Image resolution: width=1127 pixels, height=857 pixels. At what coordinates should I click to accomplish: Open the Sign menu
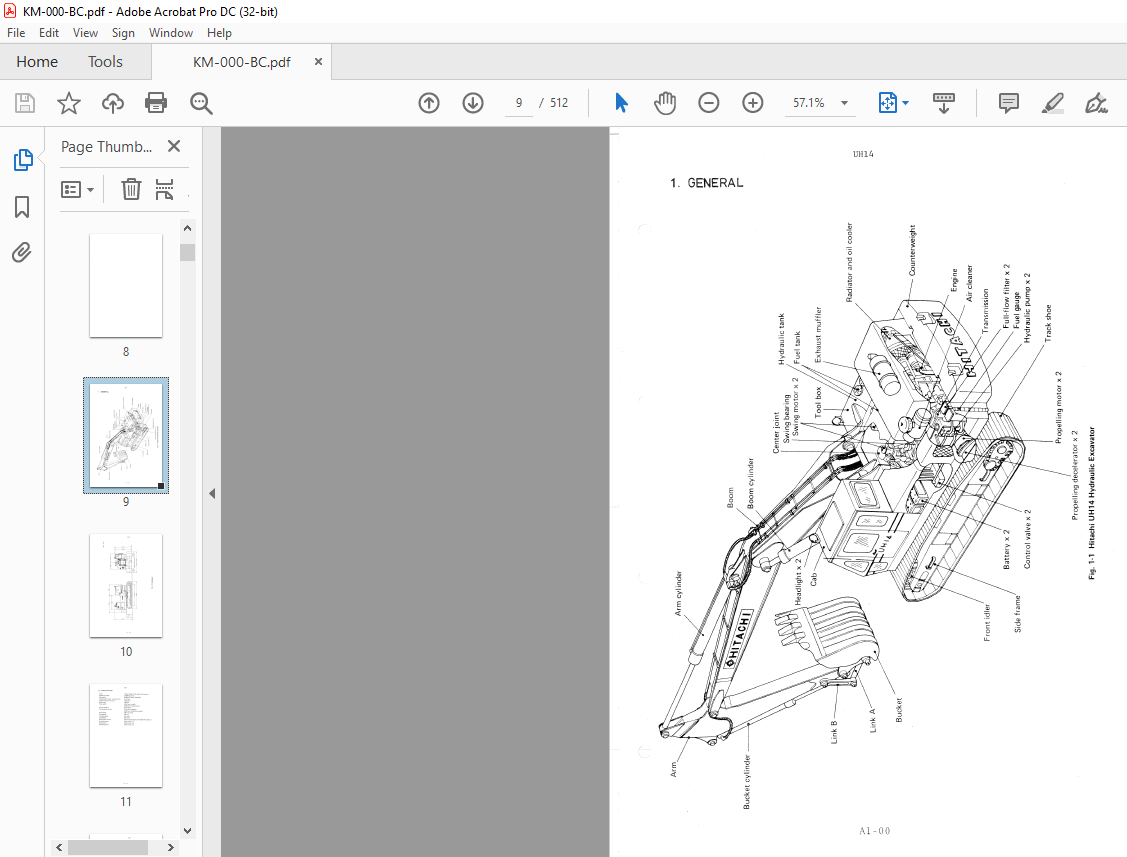point(123,32)
